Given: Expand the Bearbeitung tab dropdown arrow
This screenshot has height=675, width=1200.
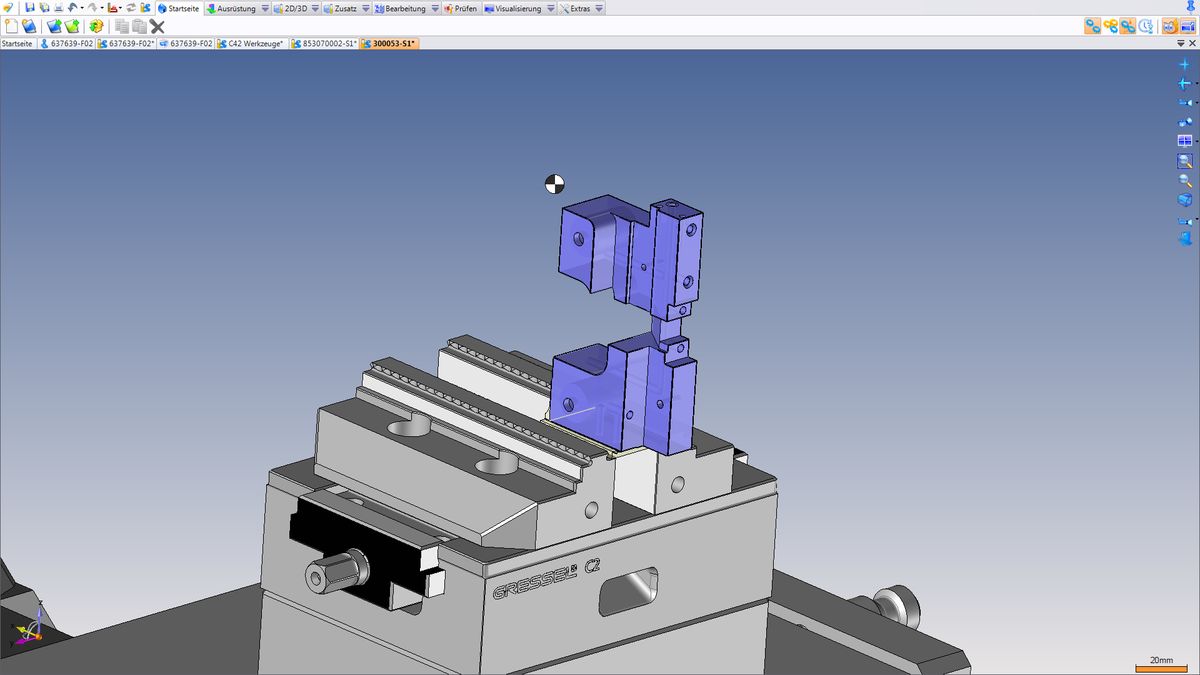Looking at the screenshot, I should 435,9.
